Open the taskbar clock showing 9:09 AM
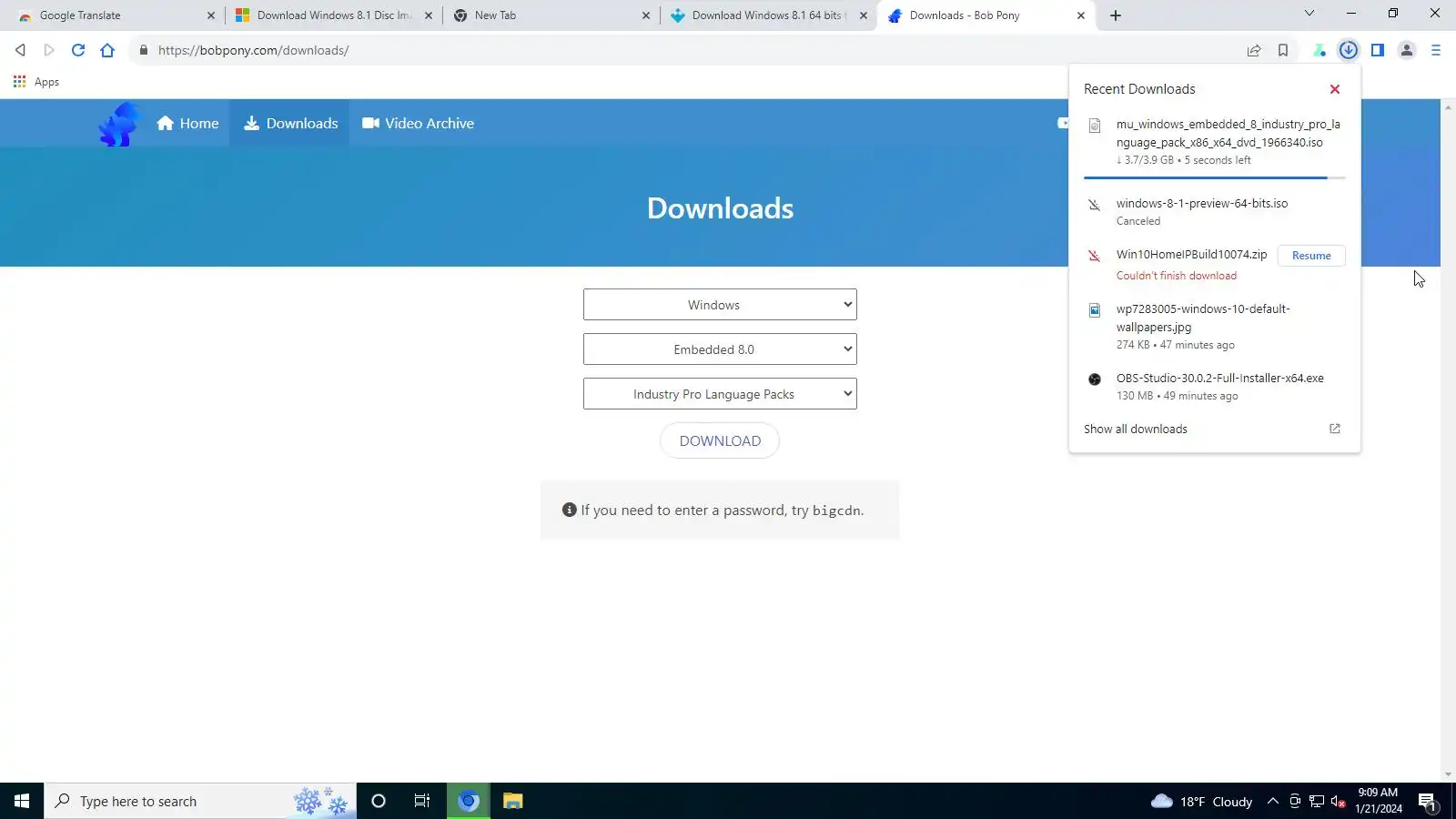This screenshot has width=1456, height=819. tap(1378, 801)
